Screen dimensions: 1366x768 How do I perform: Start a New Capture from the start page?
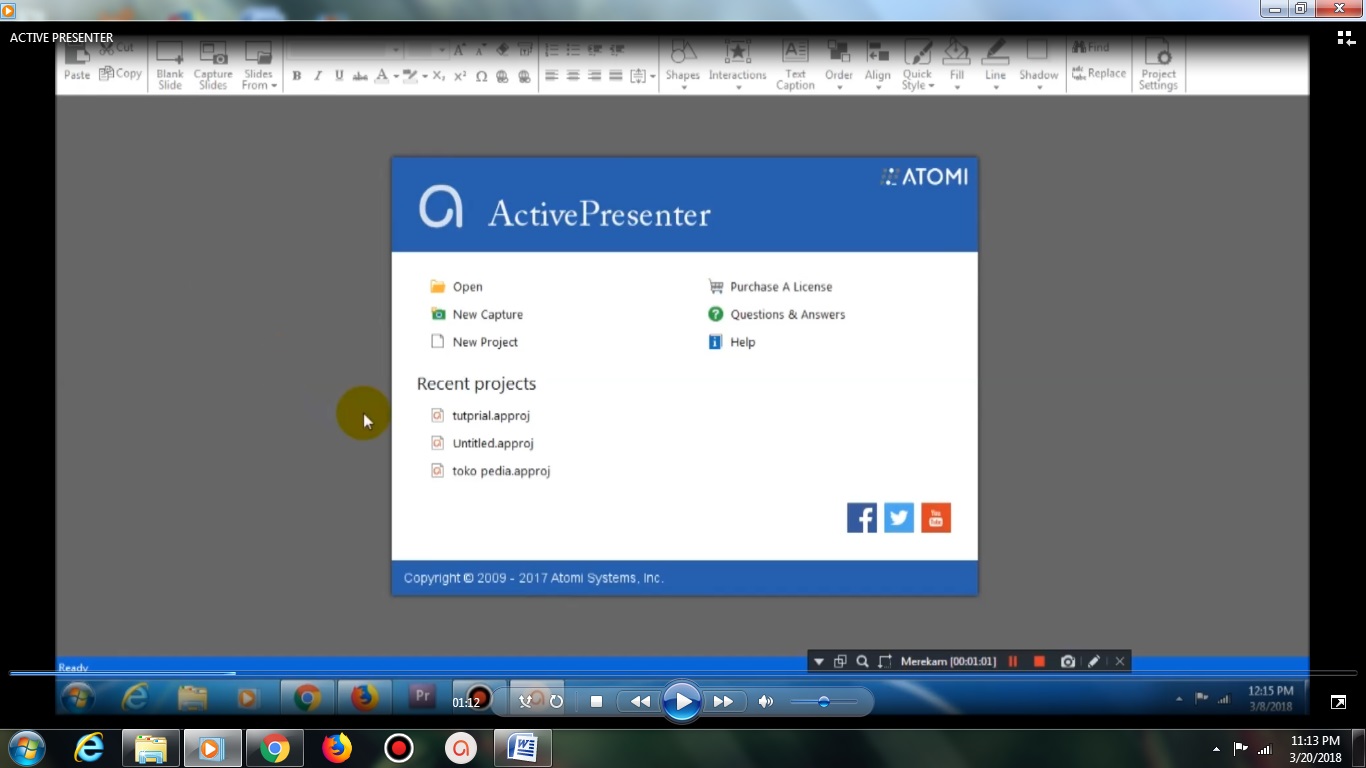click(476, 314)
